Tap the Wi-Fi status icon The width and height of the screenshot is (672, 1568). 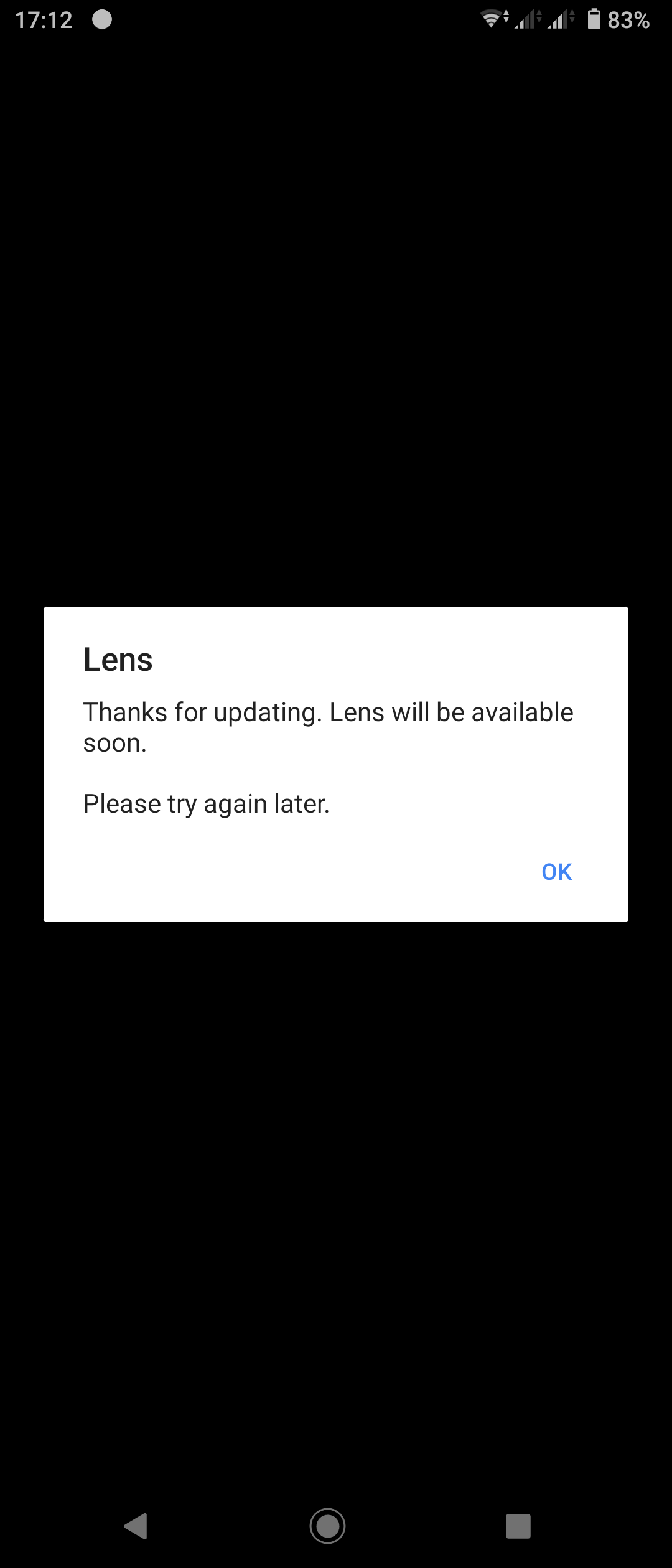495,19
